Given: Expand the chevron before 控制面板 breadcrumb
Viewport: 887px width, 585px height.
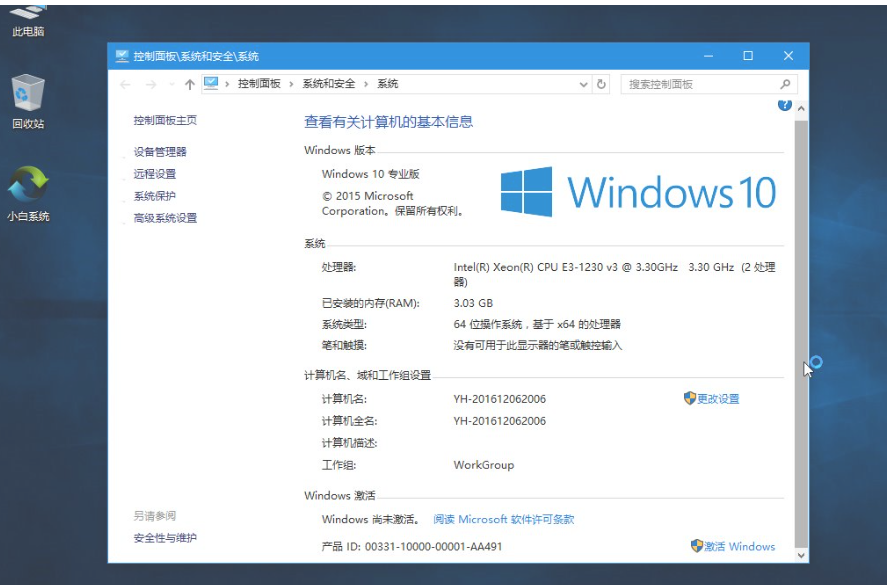Looking at the screenshot, I should [x=227, y=84].
